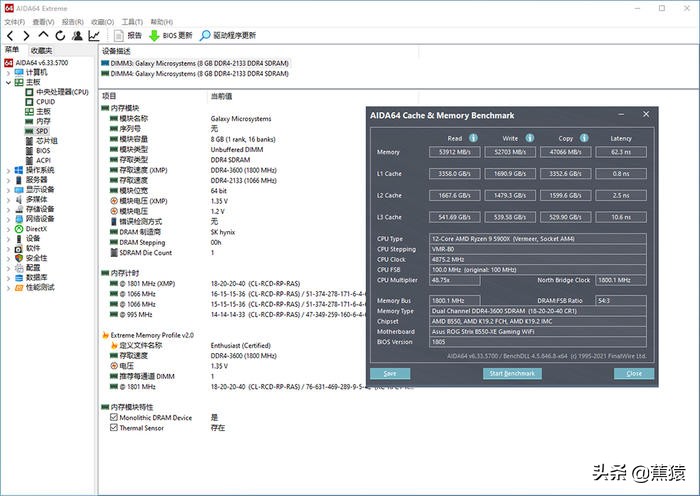Click the Close button in benchmark window
This screenshot has width=700, height=496.
point(634,374)
